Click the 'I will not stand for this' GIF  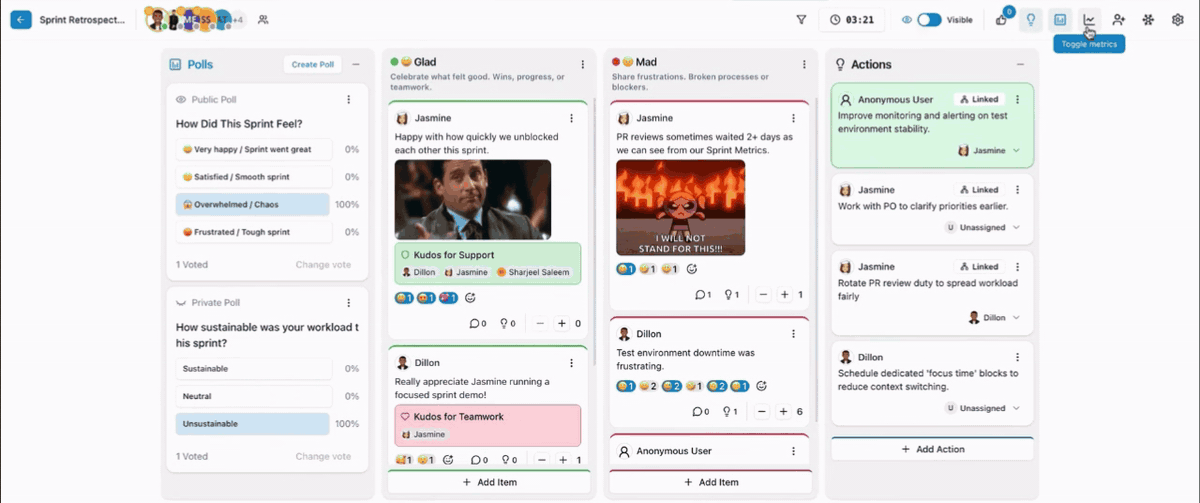tap(681, 208)
